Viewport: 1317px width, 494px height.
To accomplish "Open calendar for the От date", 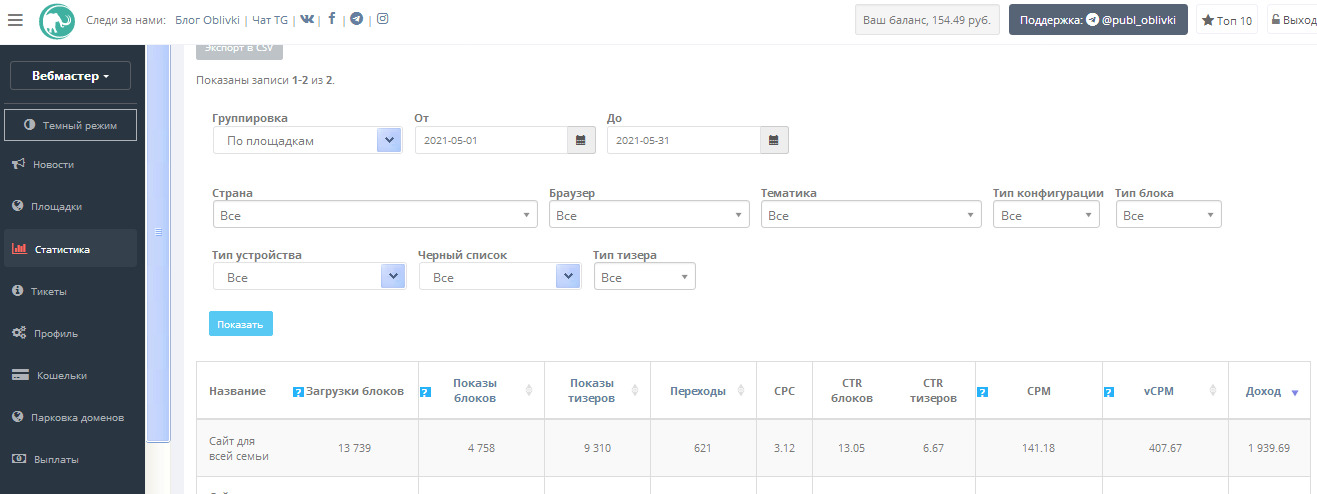I will click(x=581, y=141).
